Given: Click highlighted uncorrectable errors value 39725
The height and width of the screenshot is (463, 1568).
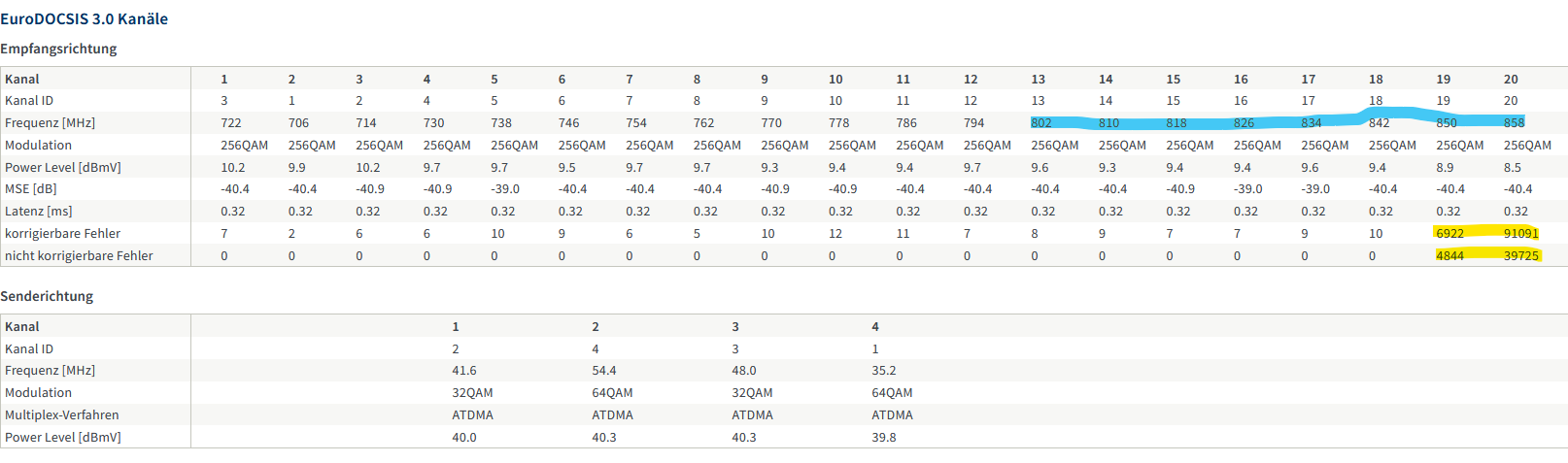Looking at the screenshot, I should coord(1520,255).
